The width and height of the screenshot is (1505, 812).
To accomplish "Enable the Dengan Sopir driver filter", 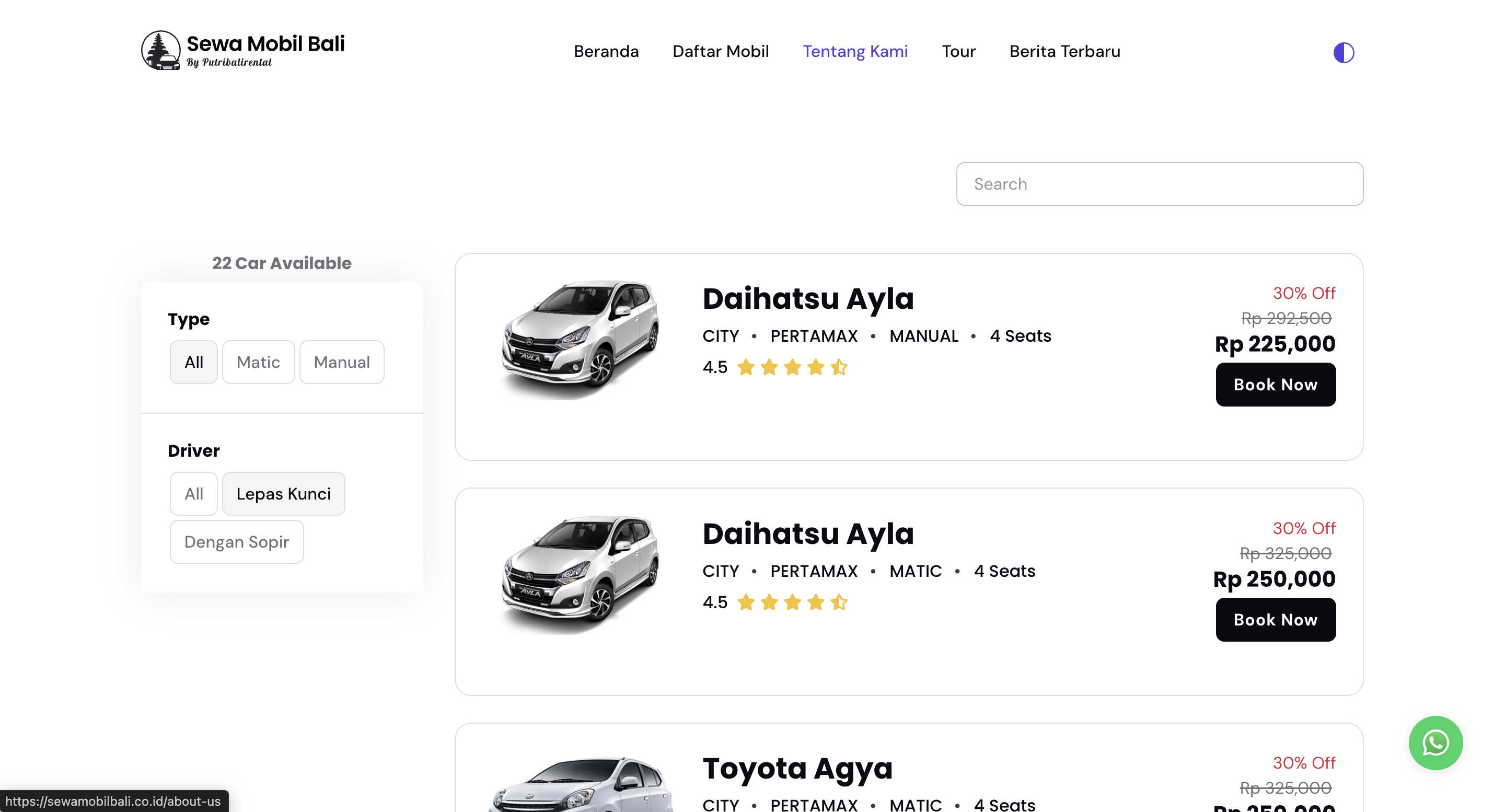I will click(236, 541).
